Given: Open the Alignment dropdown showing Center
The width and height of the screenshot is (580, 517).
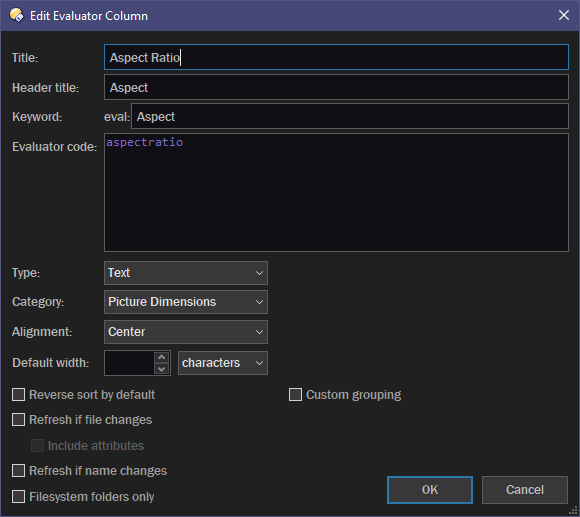Looking at the screenshot, I should (186, 332).
